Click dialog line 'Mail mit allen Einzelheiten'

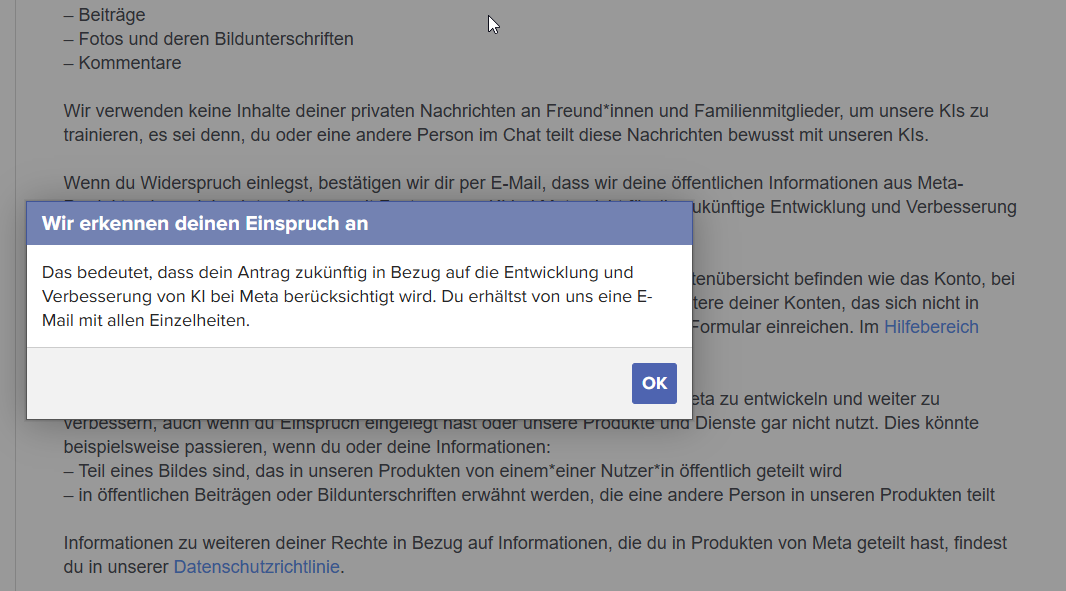(x=145, y=321)
